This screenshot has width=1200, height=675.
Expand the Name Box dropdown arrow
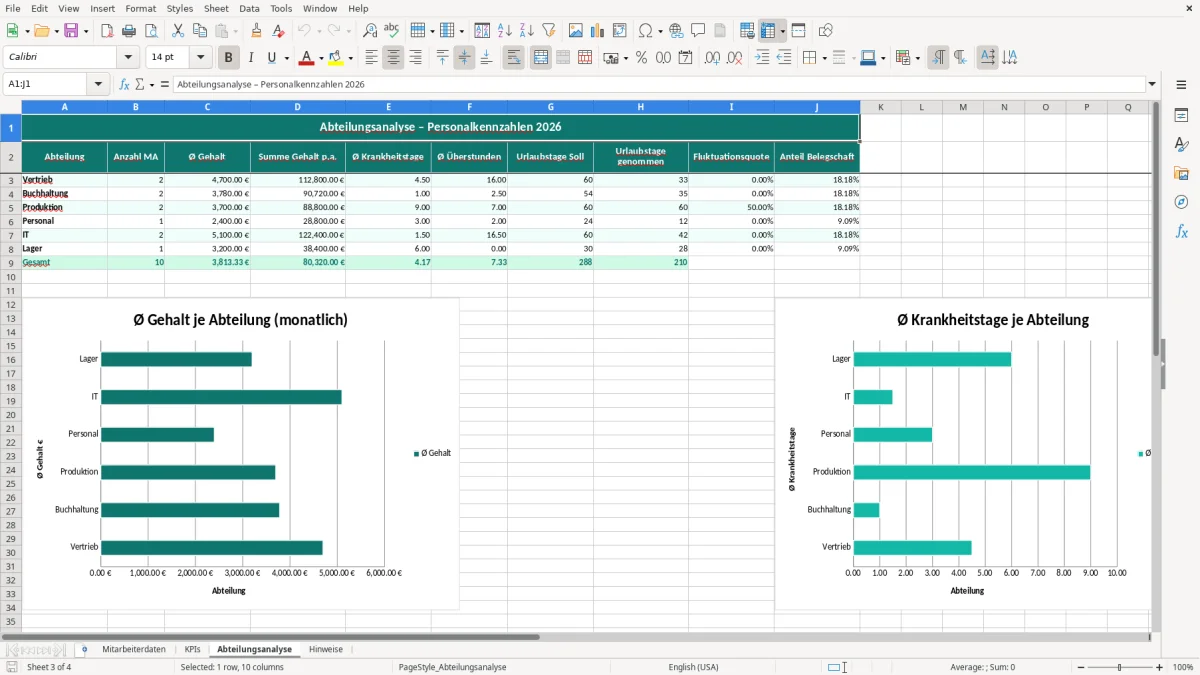(97, 84)
